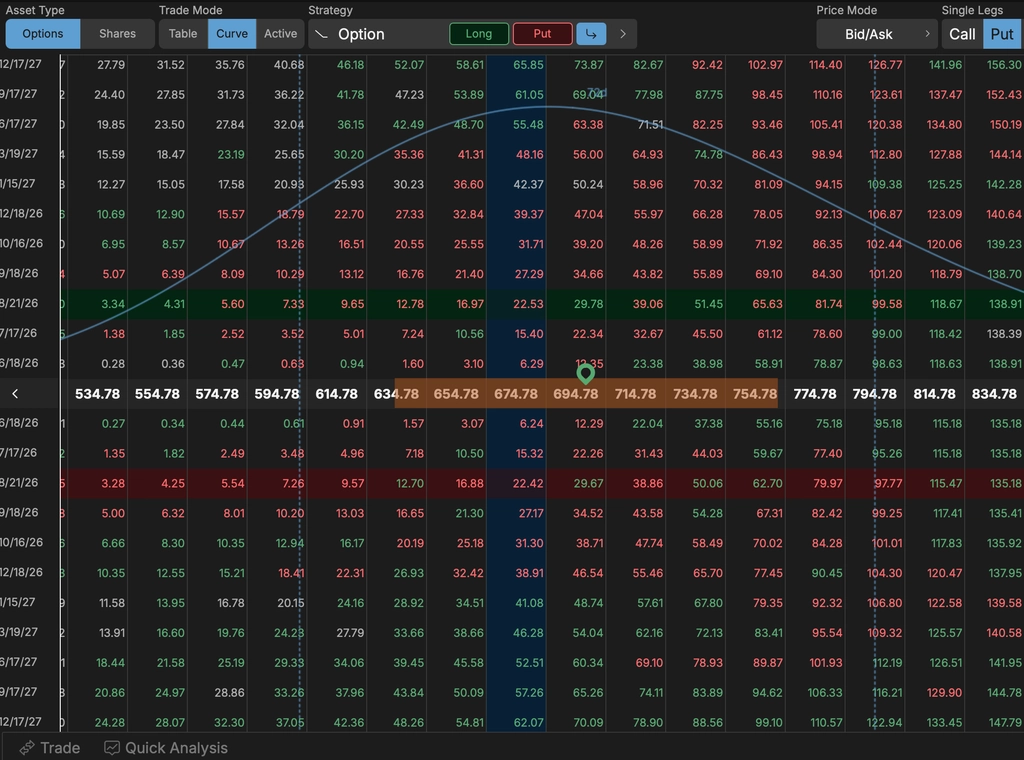This screenshot has width=1024, height=760.
Task: Click call price 99.58
Action: tap(887, 304)
